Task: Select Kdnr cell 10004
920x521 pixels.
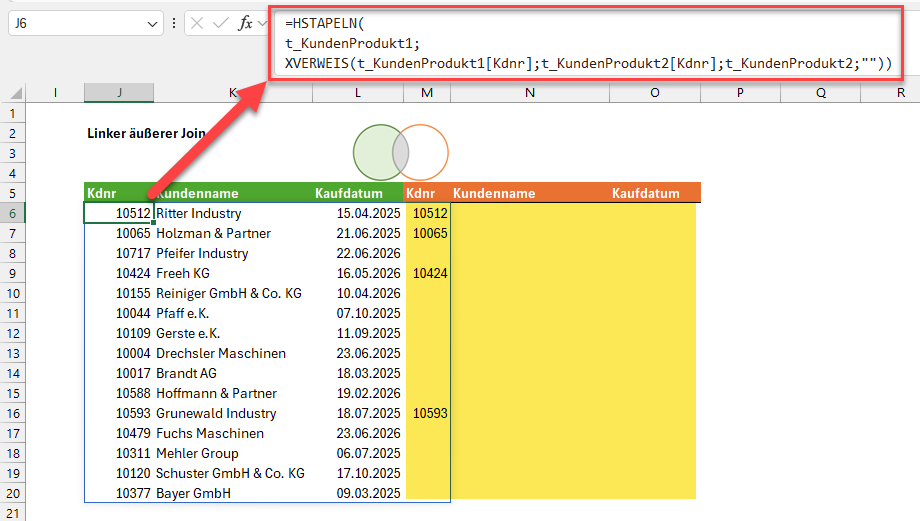Action: pos(119,353)
